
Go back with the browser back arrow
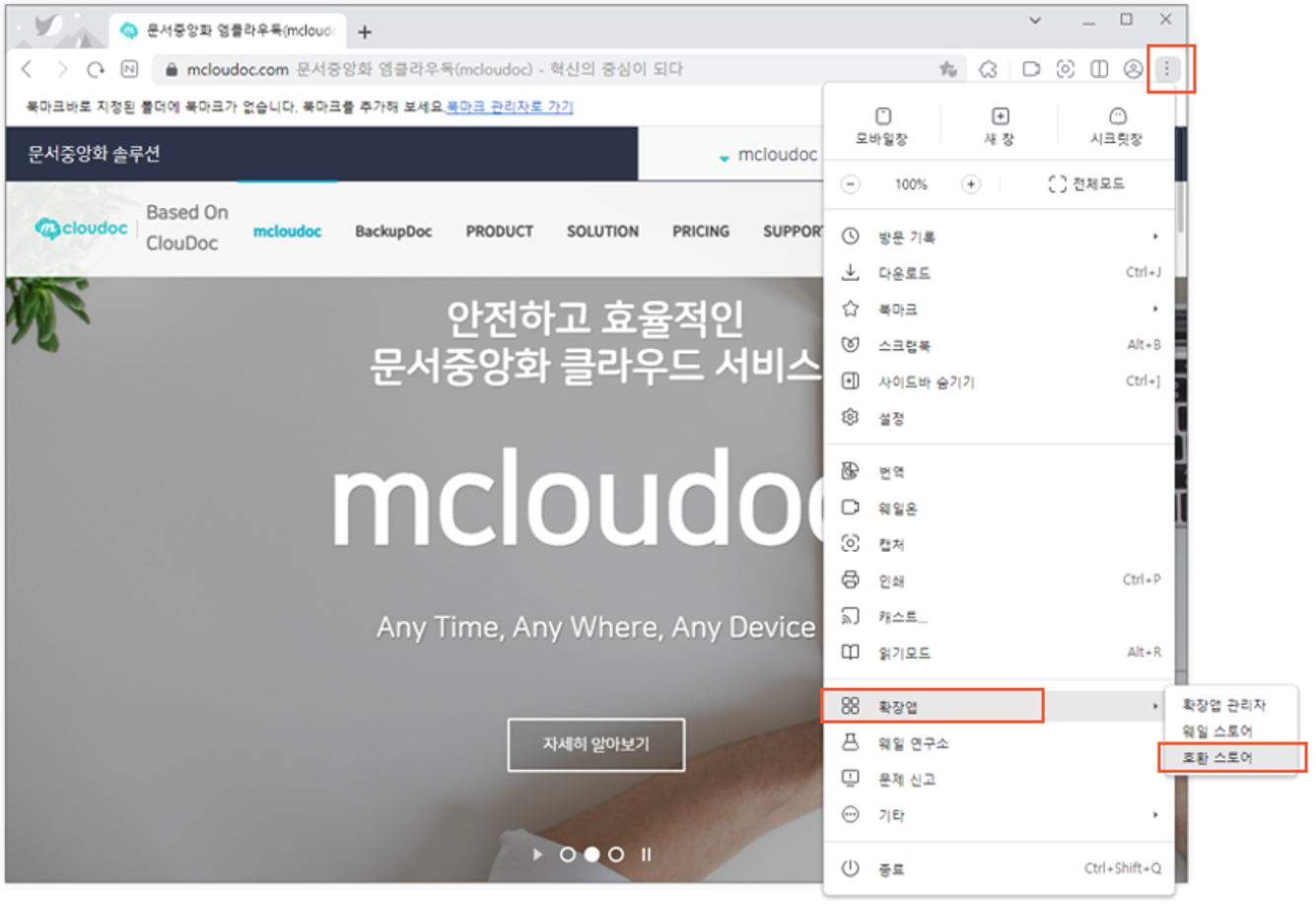[x=28, y=69]
